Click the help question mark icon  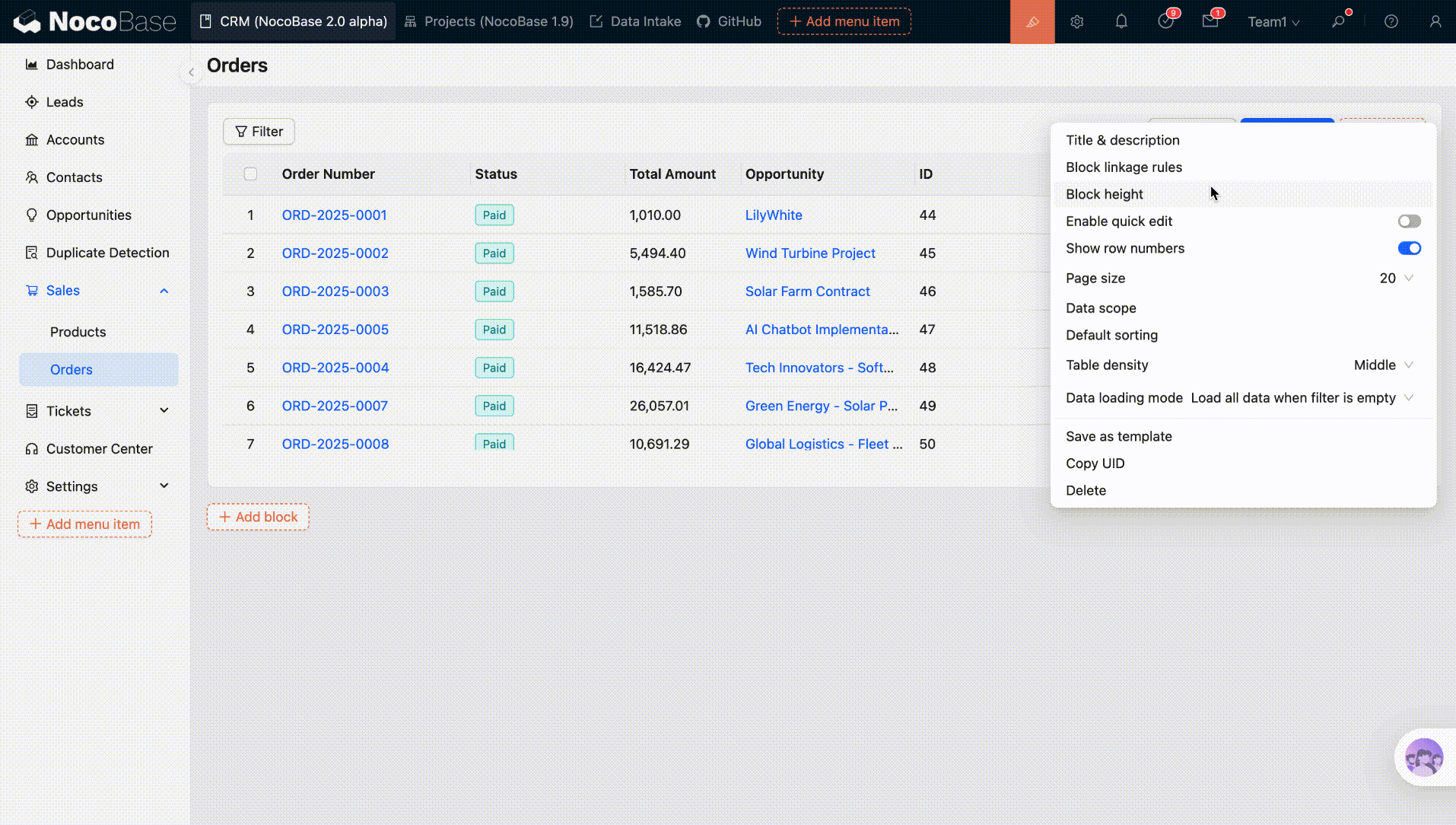1391,21
